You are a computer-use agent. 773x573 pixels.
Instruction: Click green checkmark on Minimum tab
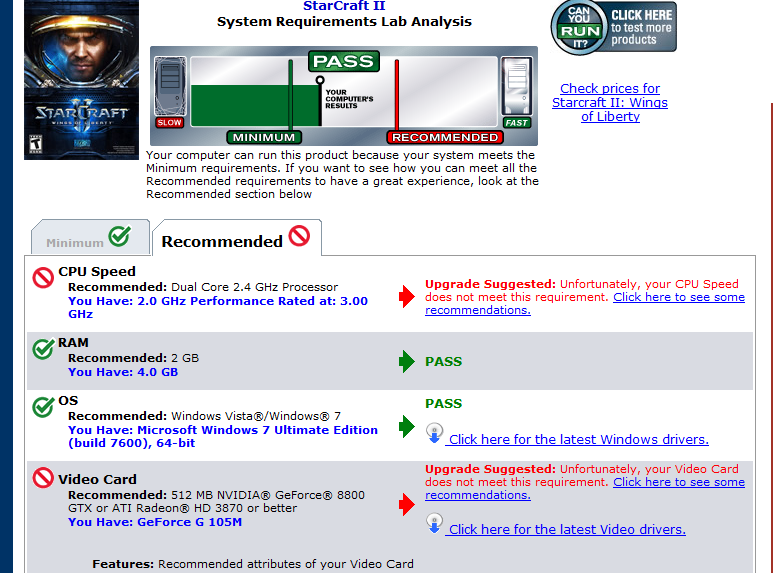tap(120, 236)
